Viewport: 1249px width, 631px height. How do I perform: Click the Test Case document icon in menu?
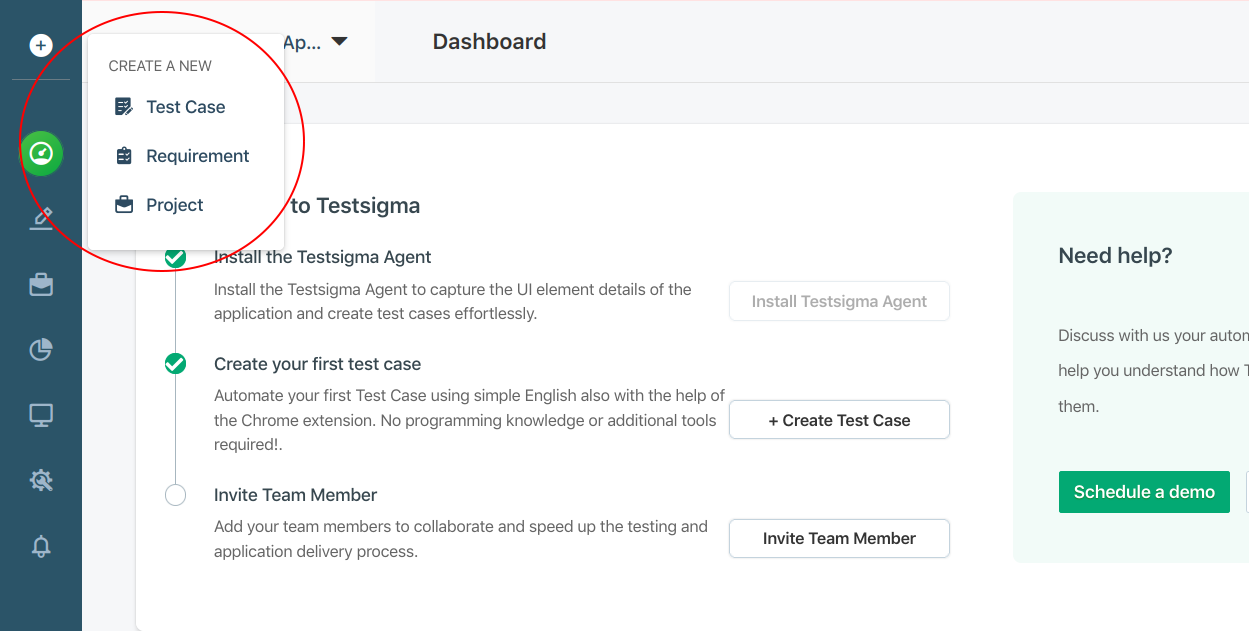coord(124,107)
